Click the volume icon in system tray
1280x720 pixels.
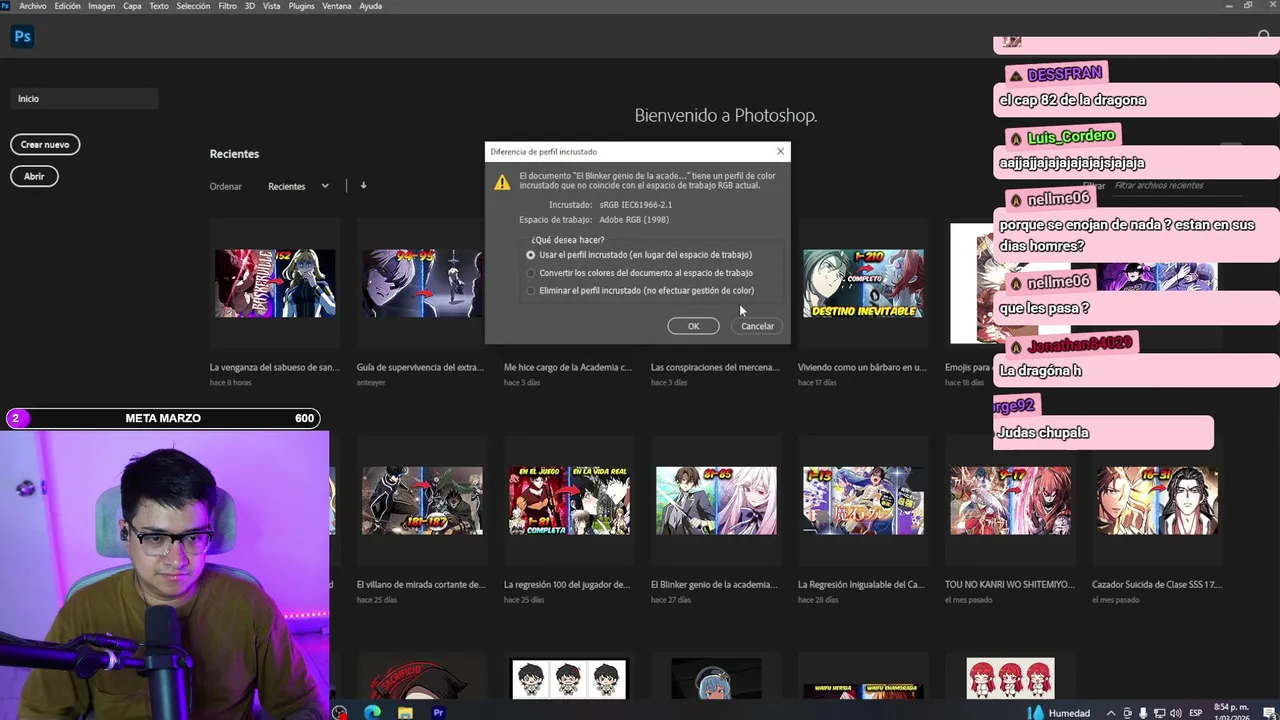[x=1175, y=713]
